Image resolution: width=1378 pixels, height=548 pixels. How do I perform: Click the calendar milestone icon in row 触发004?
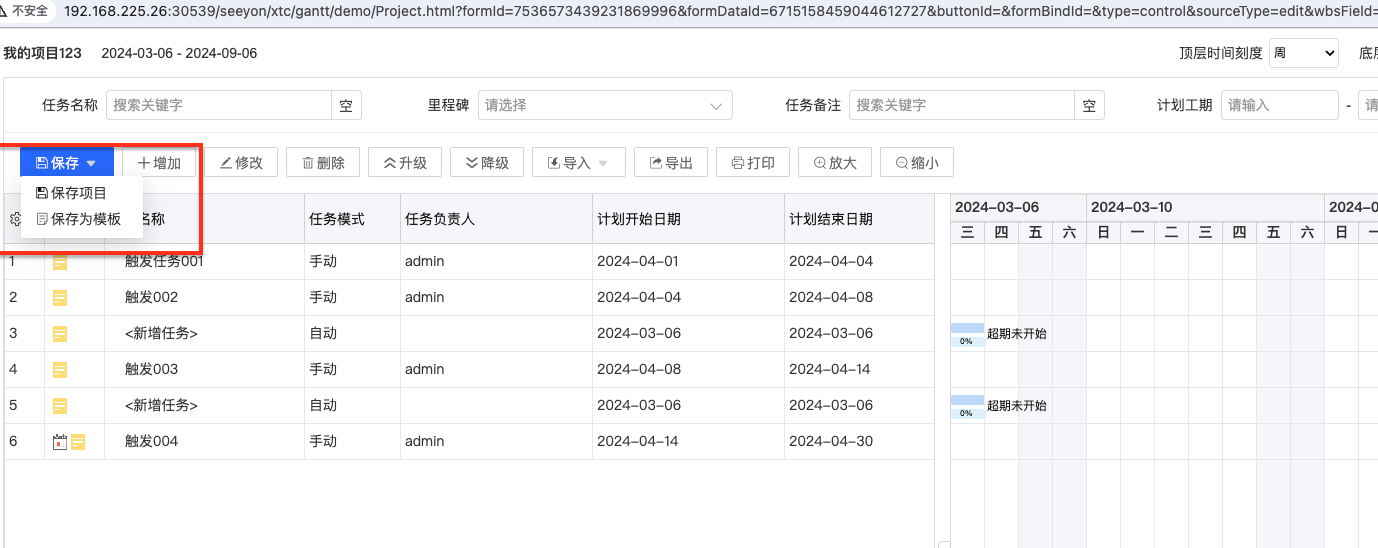[x=59, y=441]
